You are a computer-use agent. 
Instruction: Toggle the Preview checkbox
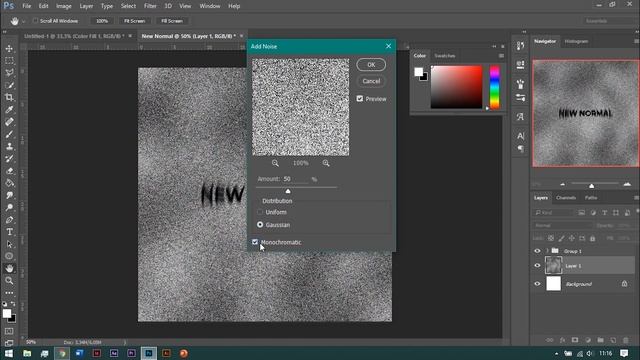360,99
